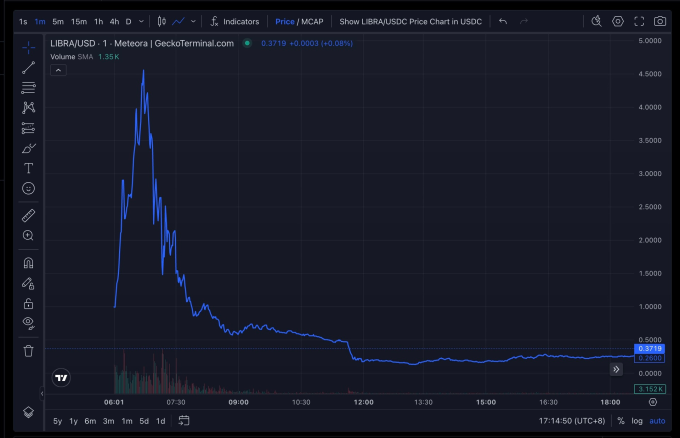Switch to the 15m timeframe
The image size is (680, 438).
coord(79,22)
